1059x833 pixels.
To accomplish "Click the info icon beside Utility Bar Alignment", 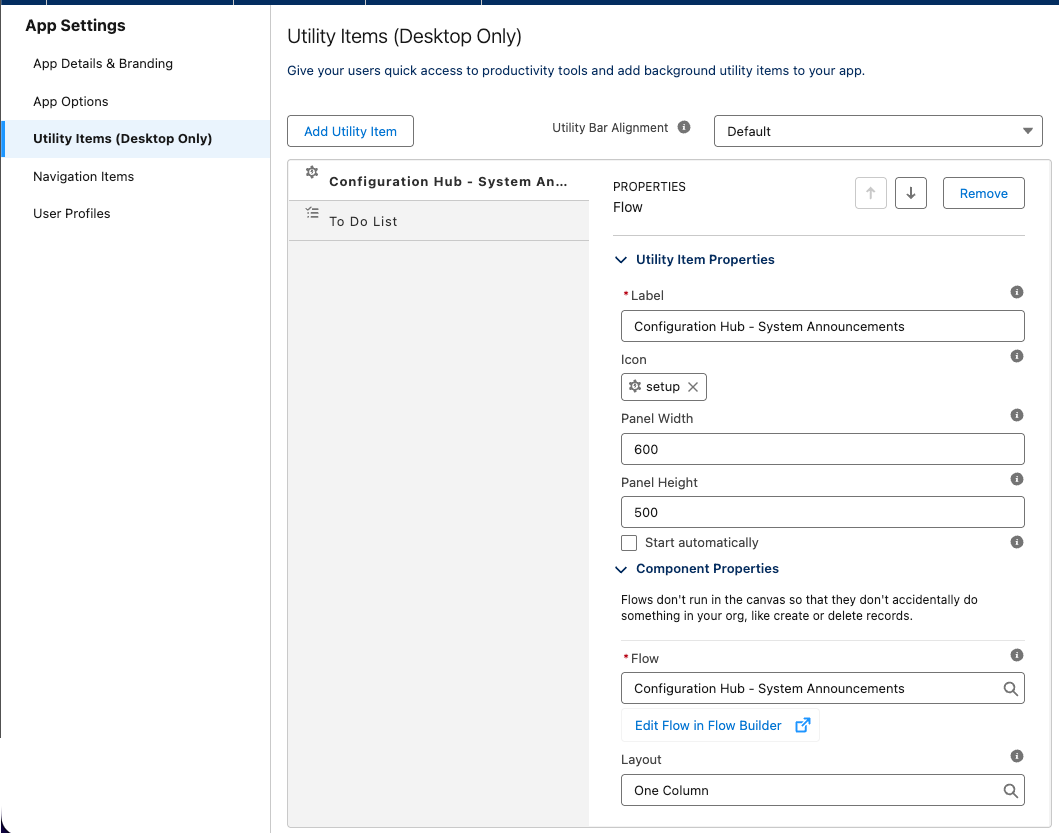I will point(684,127).
